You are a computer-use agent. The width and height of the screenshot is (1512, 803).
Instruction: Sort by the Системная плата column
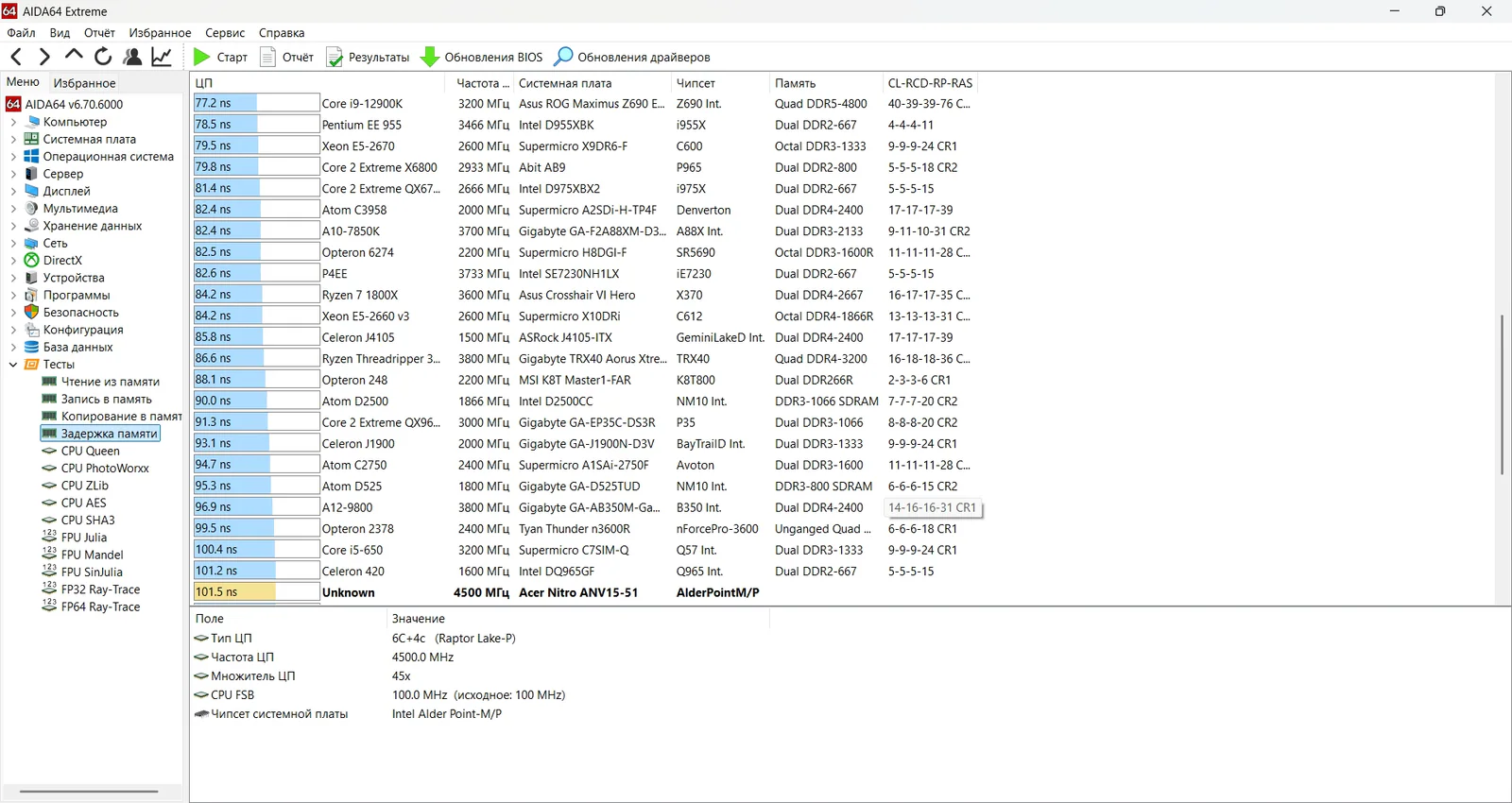click(x=593, y=83)
